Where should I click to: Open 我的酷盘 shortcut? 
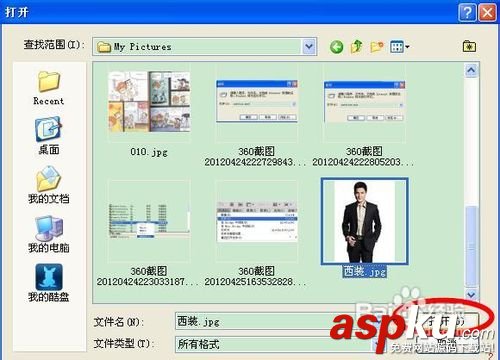tap(49, 283)
